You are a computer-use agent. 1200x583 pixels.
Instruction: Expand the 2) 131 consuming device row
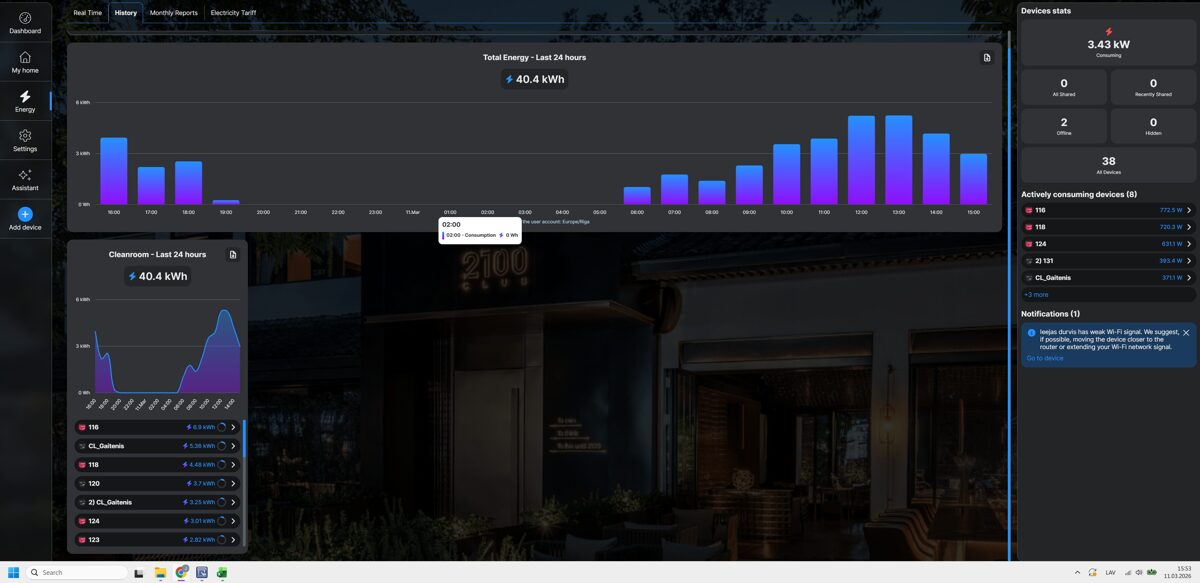point(1188,261)
